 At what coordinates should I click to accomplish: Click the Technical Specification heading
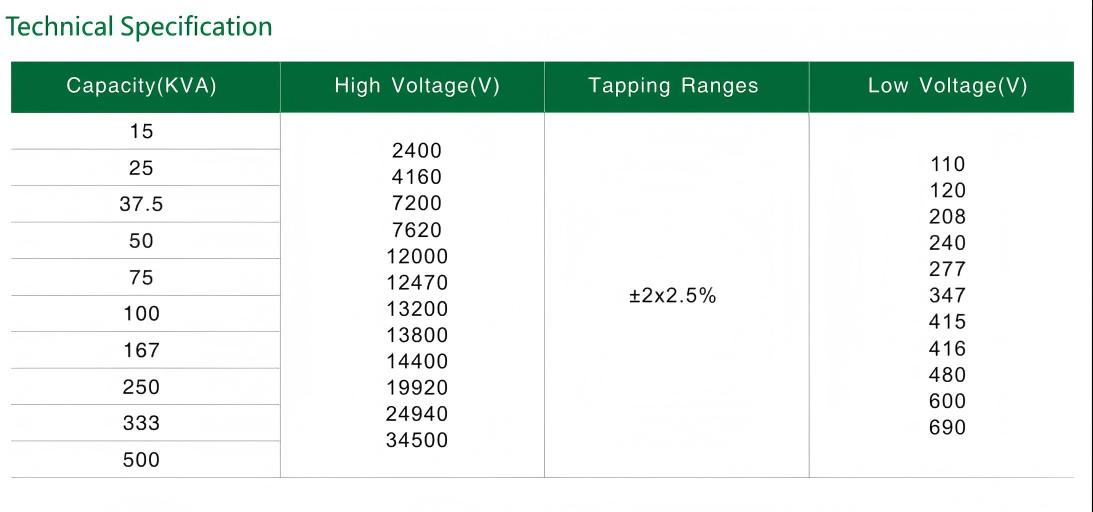(139, 27)
